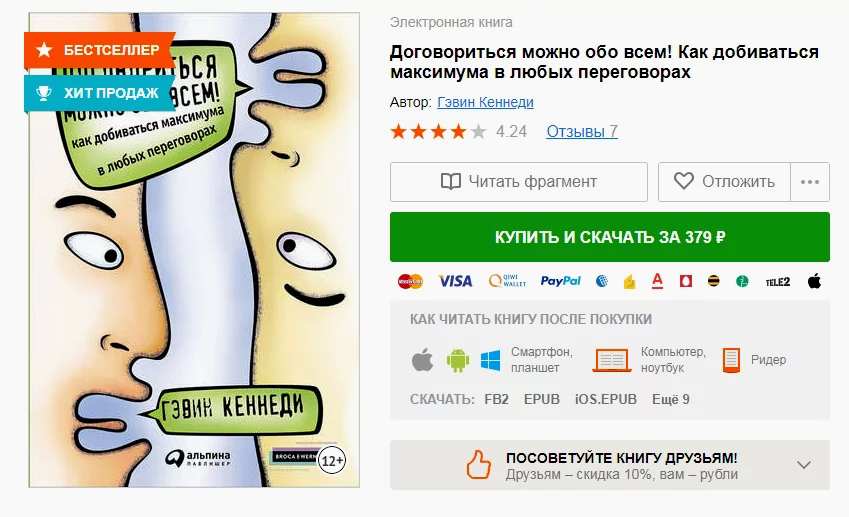Select the EPUB download format
Screen dimensions: 849x517
point(541,400)
